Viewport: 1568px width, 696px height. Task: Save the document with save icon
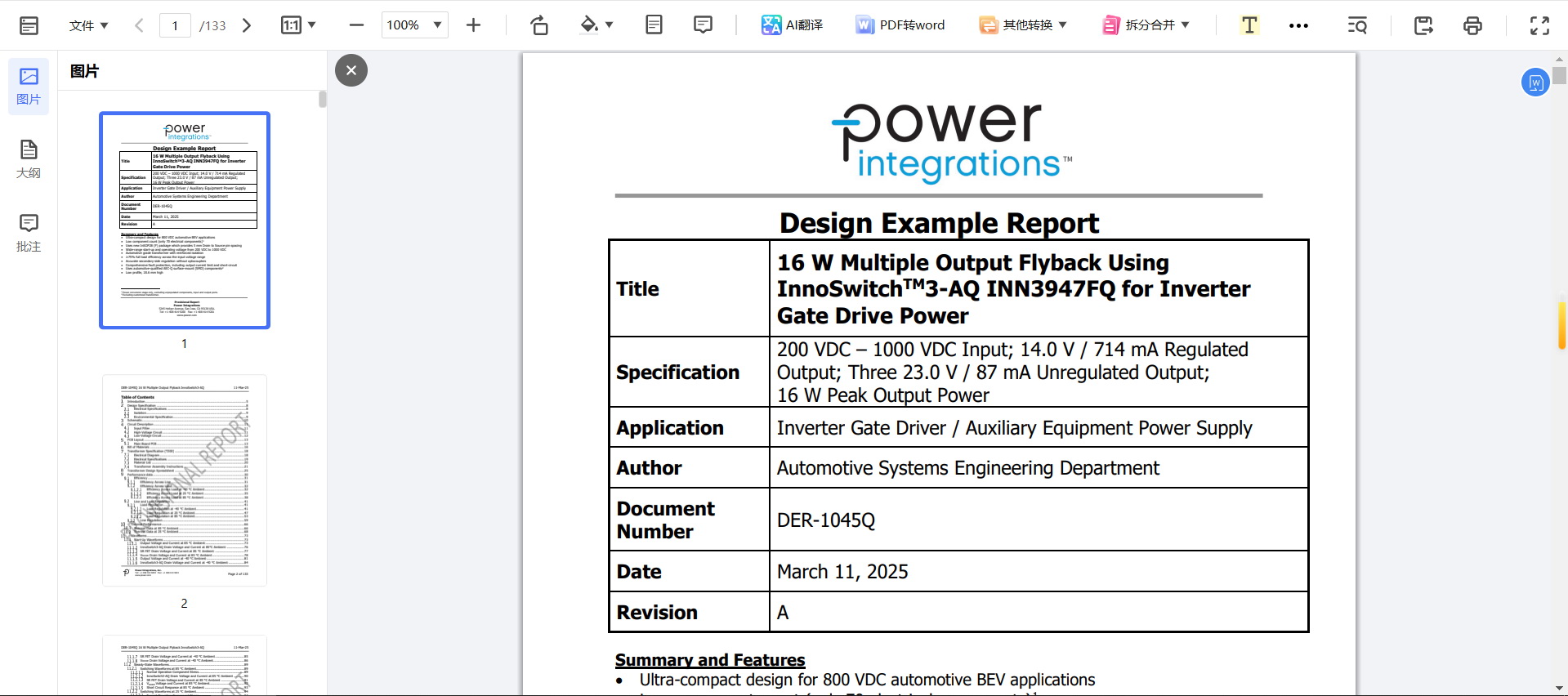(1423, 25)
